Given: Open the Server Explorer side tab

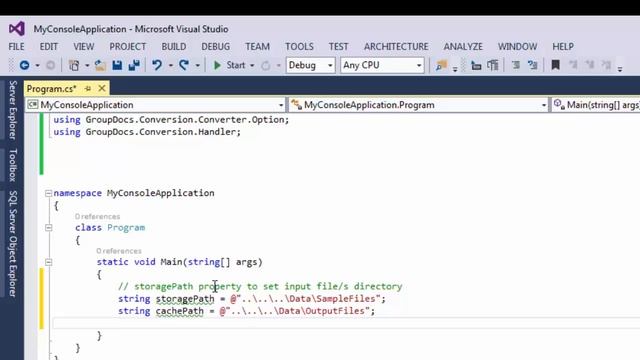Looking at the screenshot, I should [13, 110].
